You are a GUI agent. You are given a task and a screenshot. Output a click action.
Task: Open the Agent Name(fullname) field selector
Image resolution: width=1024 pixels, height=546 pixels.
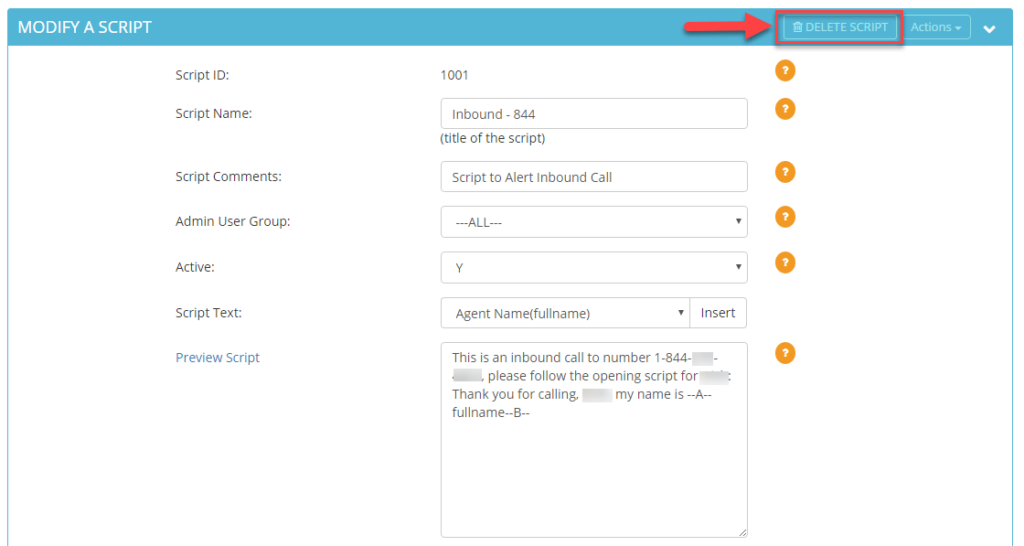click(x=565, y=313)
